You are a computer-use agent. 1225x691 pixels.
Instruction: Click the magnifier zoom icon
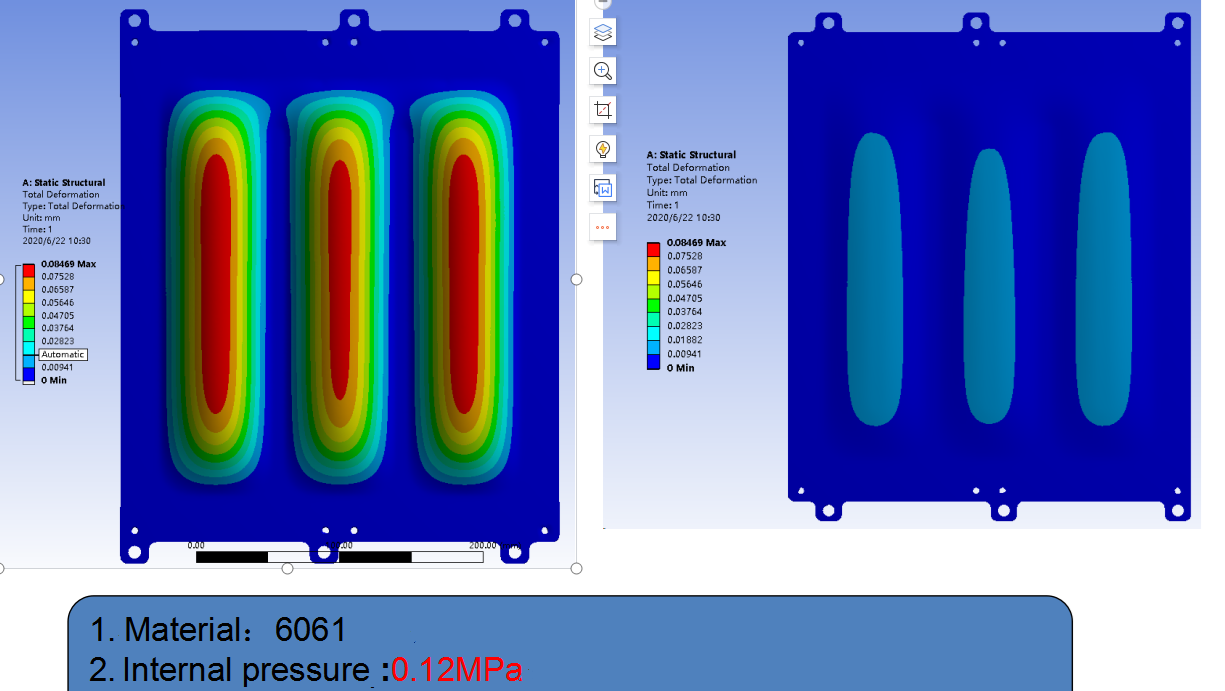pyautogui.click(x=603, y=71)
